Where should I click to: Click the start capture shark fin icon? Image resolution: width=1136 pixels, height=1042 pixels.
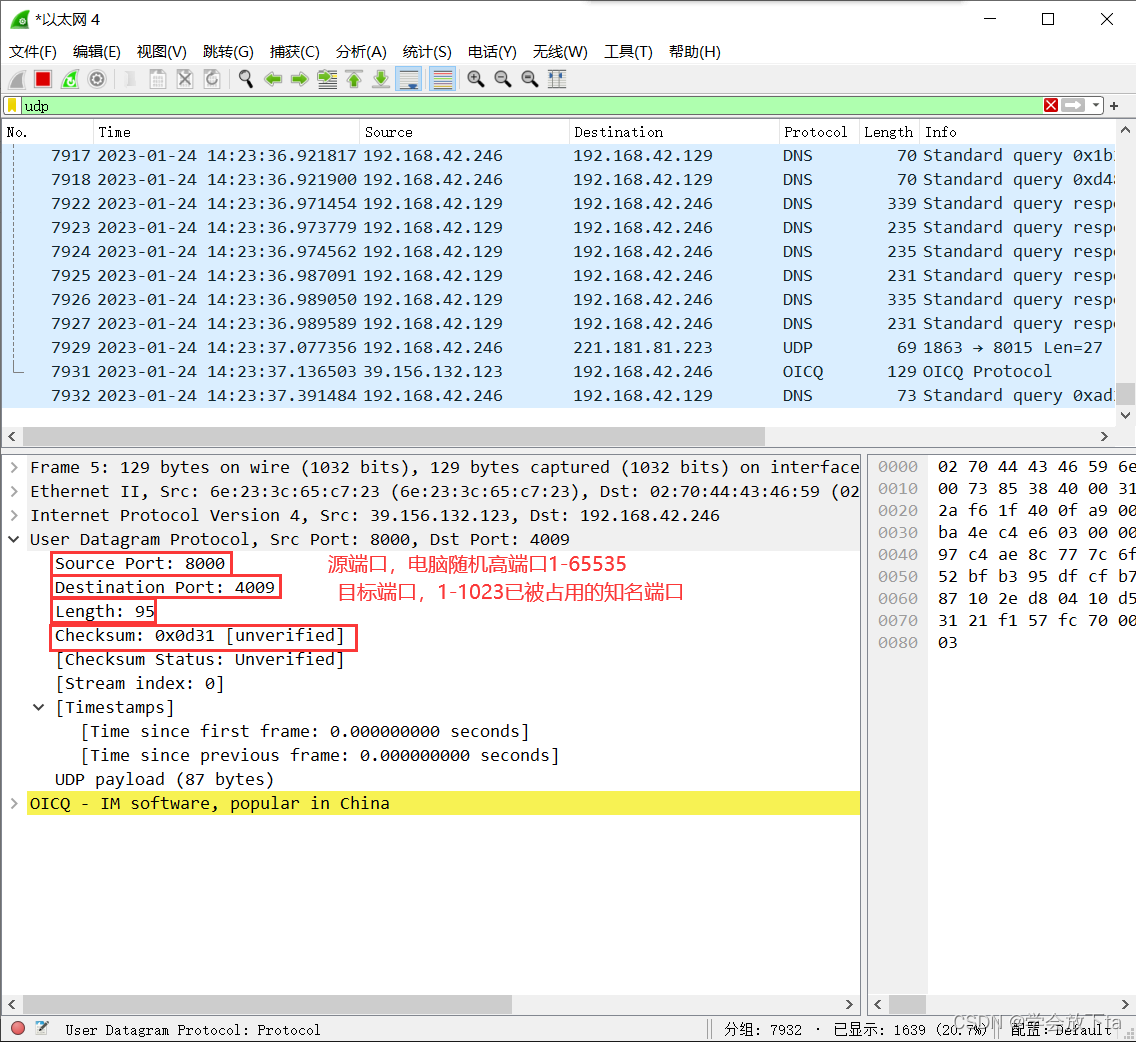(x=17, y=79)
